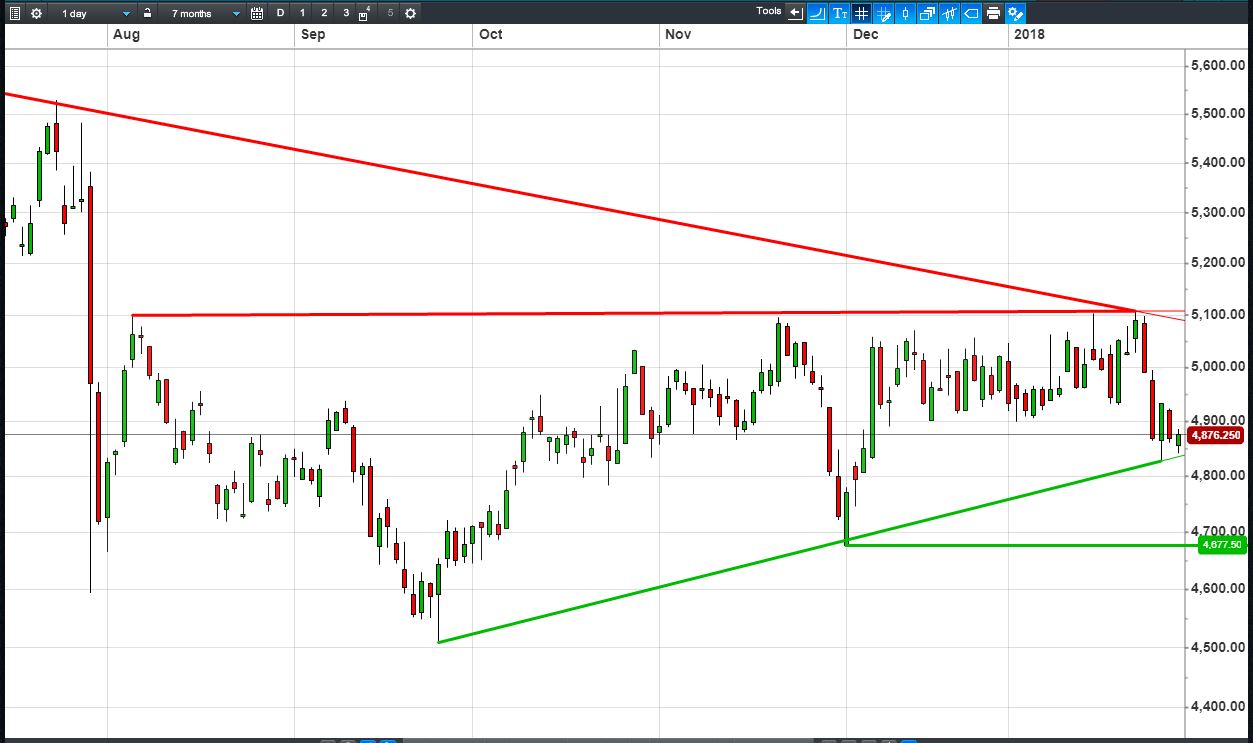Open the 7 months range dropdown

coord(203,13)
